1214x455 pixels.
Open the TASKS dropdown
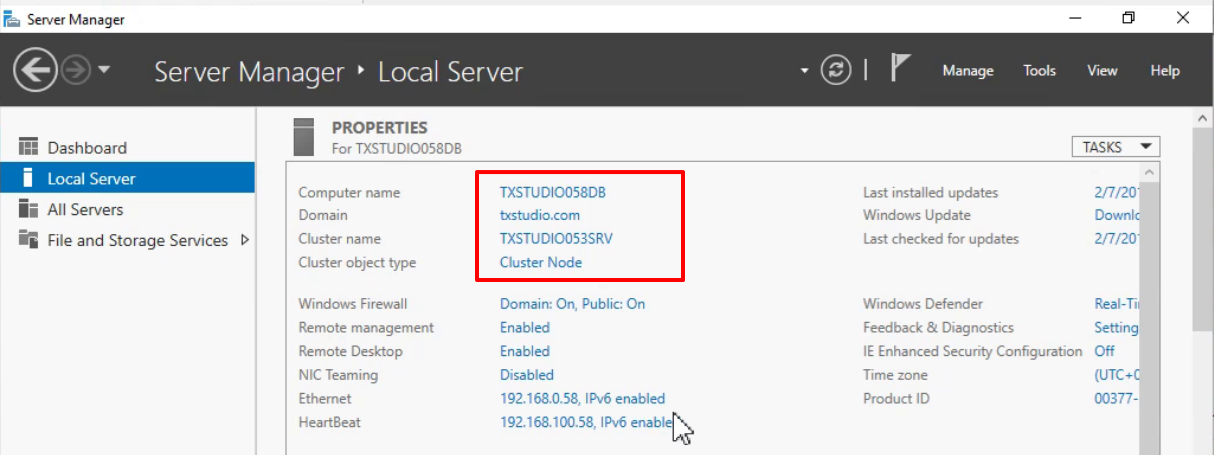click(1116, 147)
